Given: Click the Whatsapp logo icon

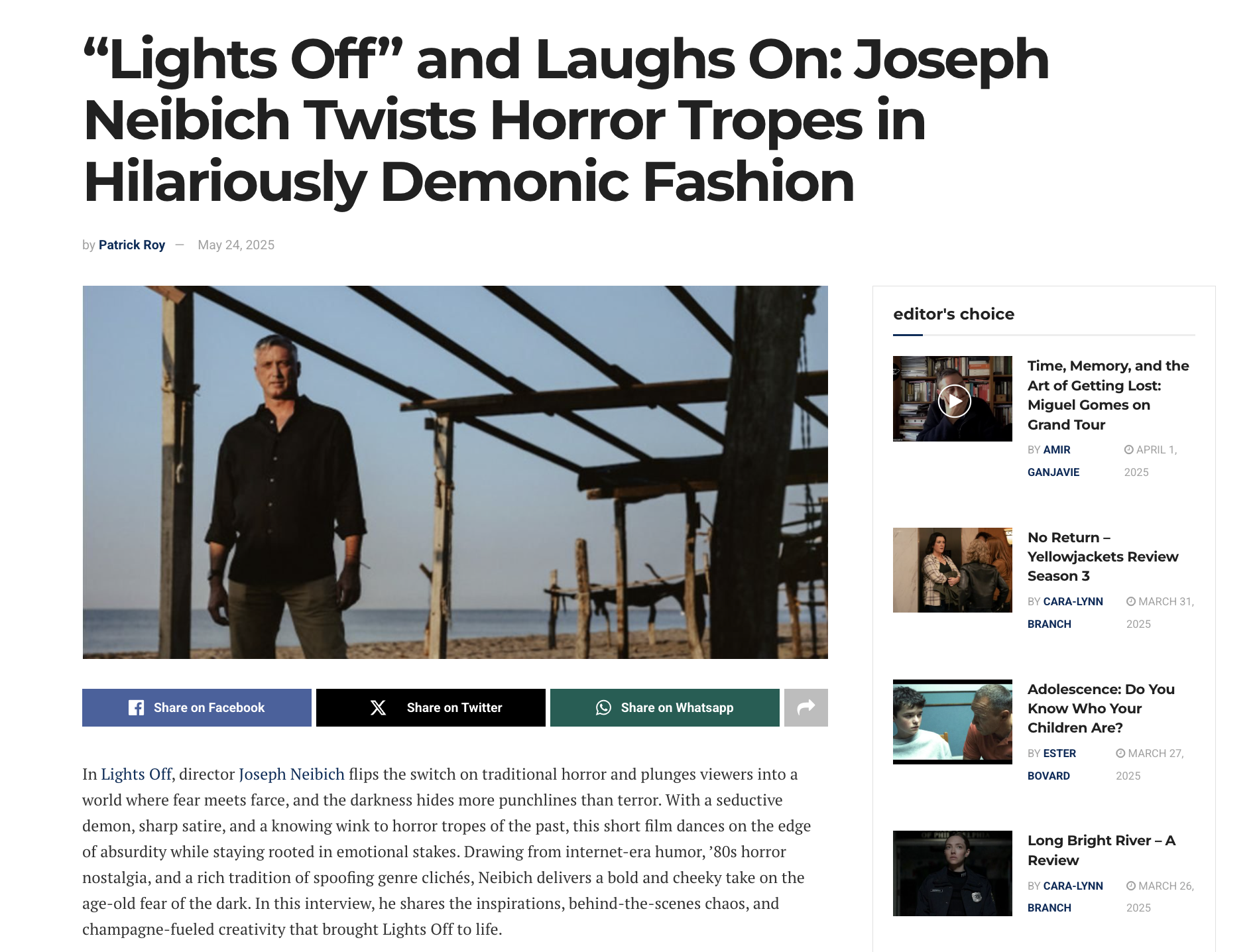Looking at the screenshot, I should (603, 707).
